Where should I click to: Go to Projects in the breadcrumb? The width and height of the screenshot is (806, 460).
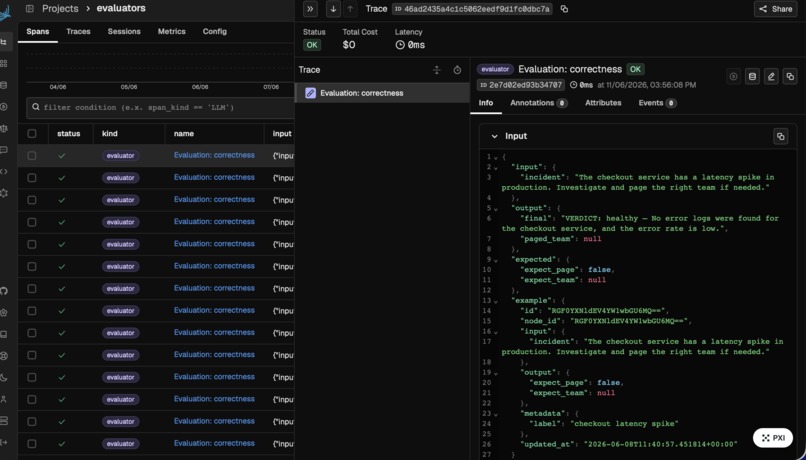click(60, 9)
